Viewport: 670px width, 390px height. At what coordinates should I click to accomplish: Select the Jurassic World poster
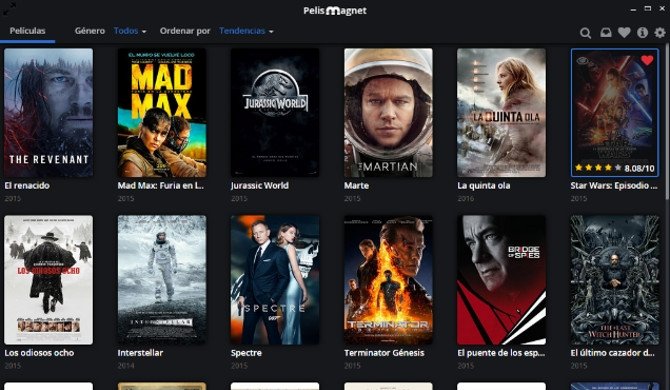[275, 113]
